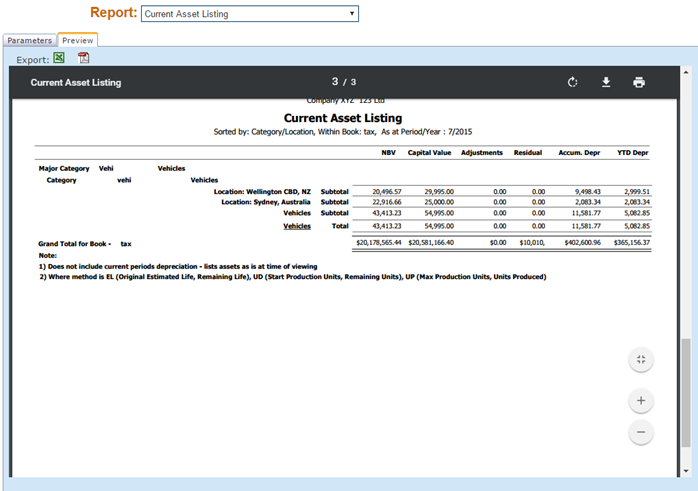The height and width of the screenshot is (491, 698).
Task: Export report to Excel
Action: coord(59,58)
